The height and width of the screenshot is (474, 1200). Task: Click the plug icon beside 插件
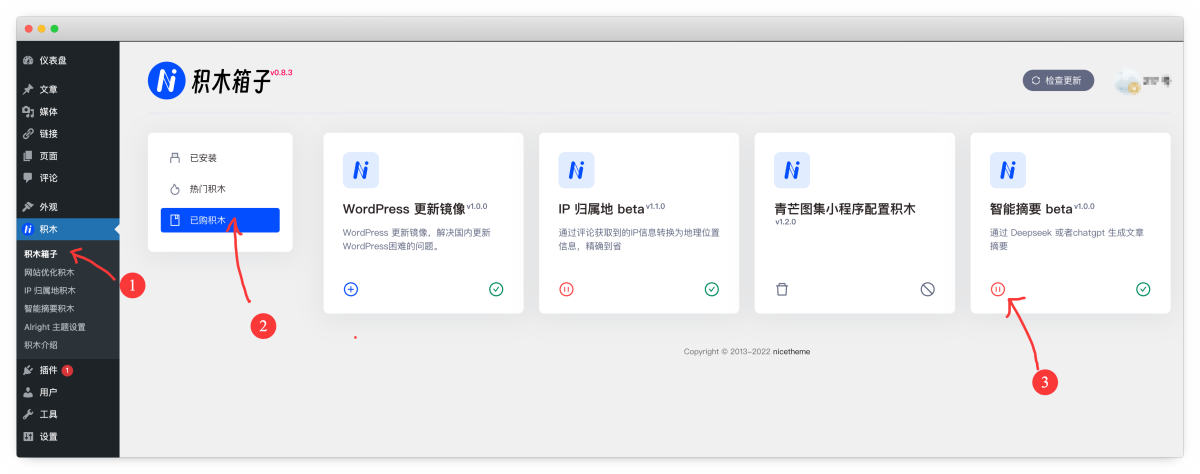pos(28,370)
